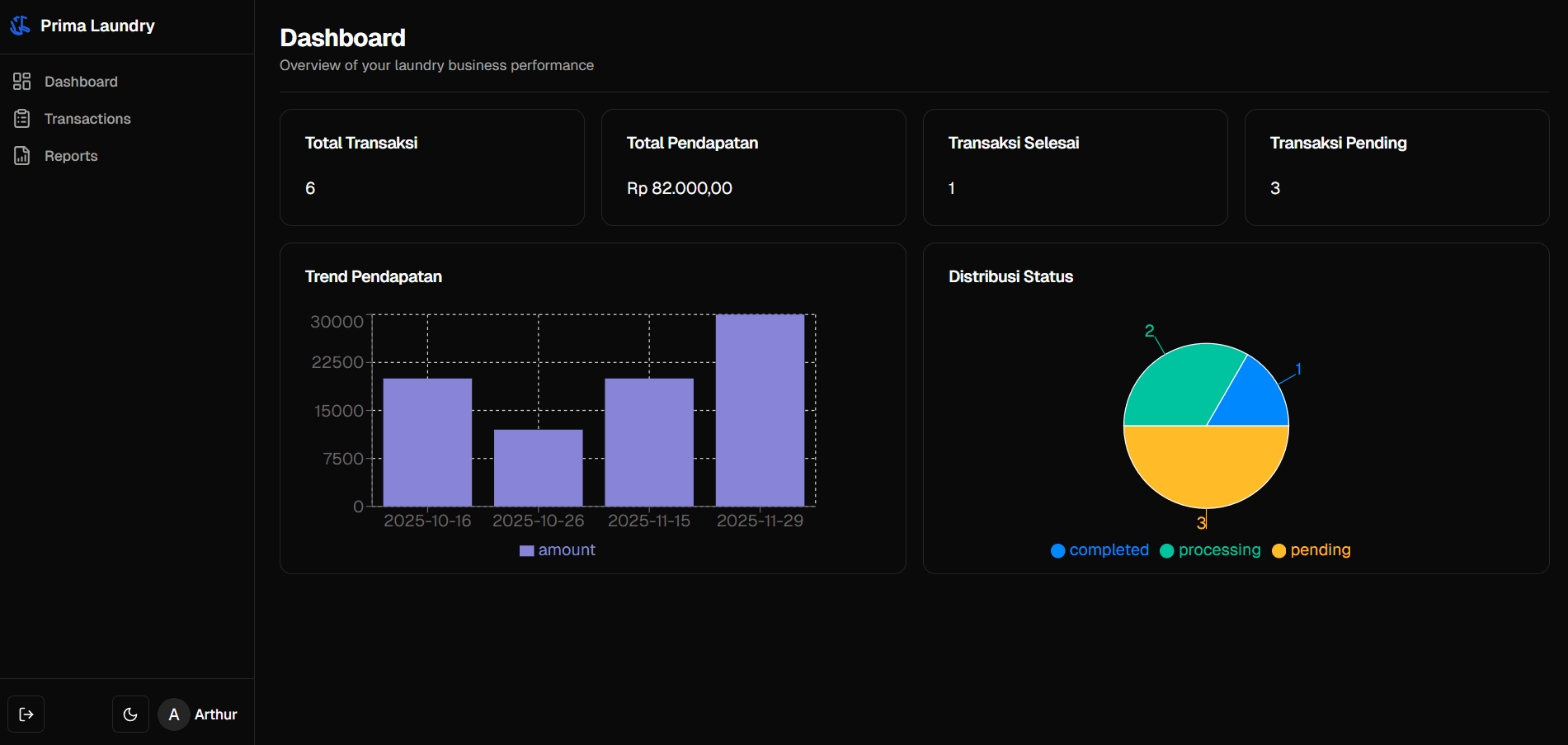Click the Prima Laundry brand name
This screenshot has height=745, width=1568.
click(x=97, y=26)
